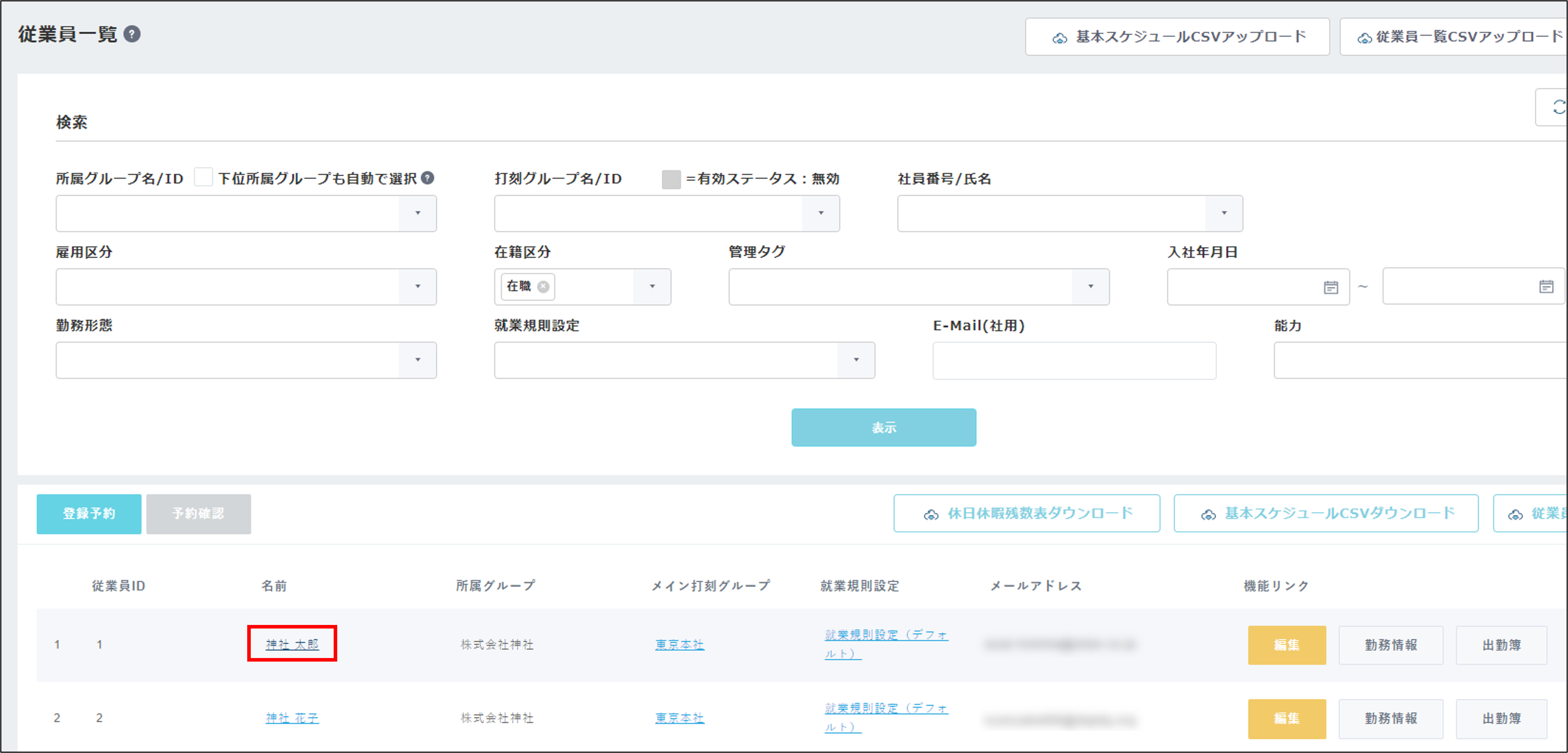1568x753 pixels.
Task: Open the 管理タグ dropdown
Action: [1090, 287]
